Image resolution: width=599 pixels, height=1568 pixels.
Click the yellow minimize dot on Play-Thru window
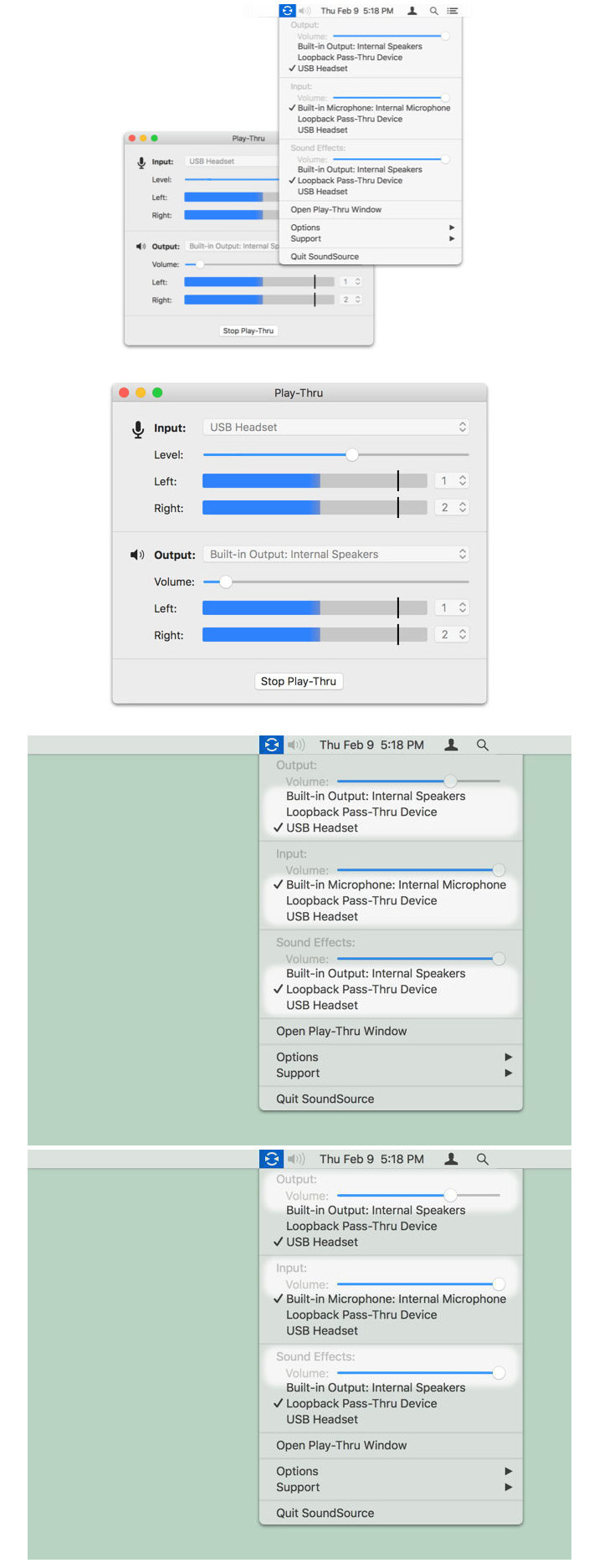click(141, 392)
